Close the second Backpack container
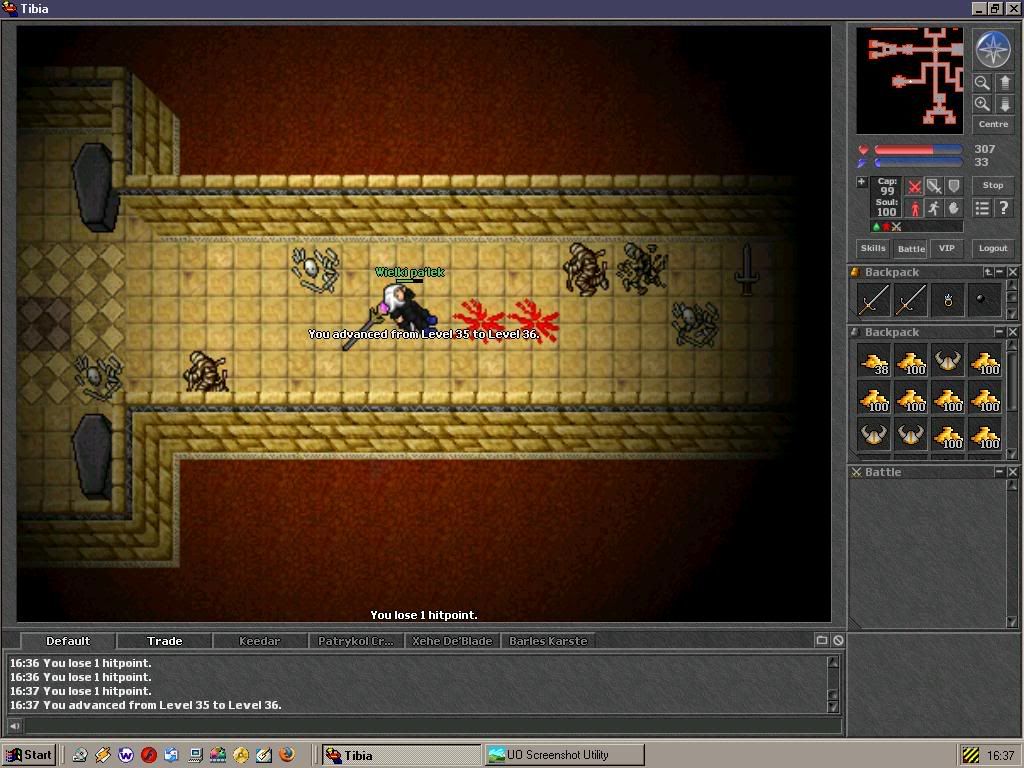 1012,332
